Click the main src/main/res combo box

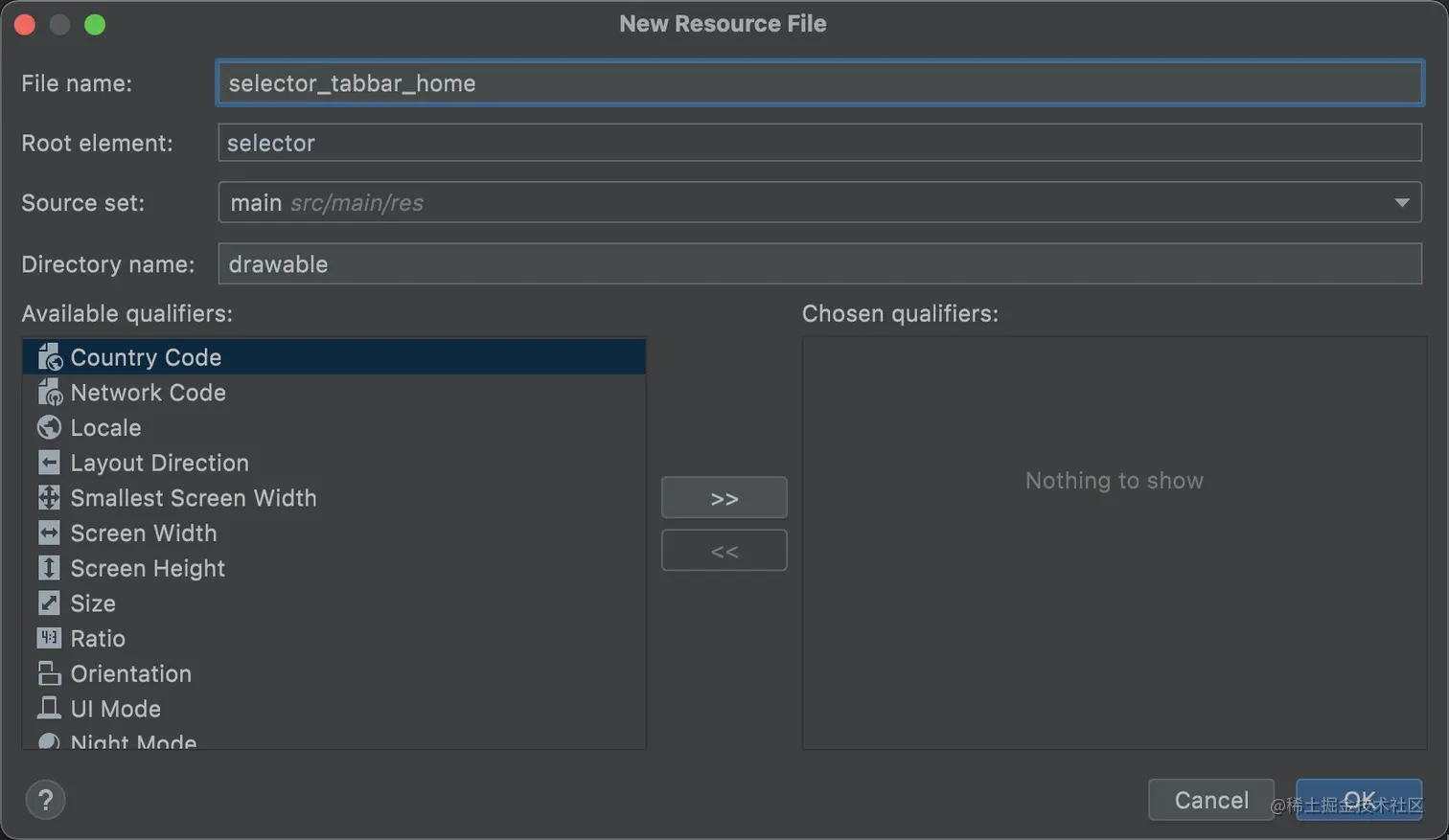820,203
